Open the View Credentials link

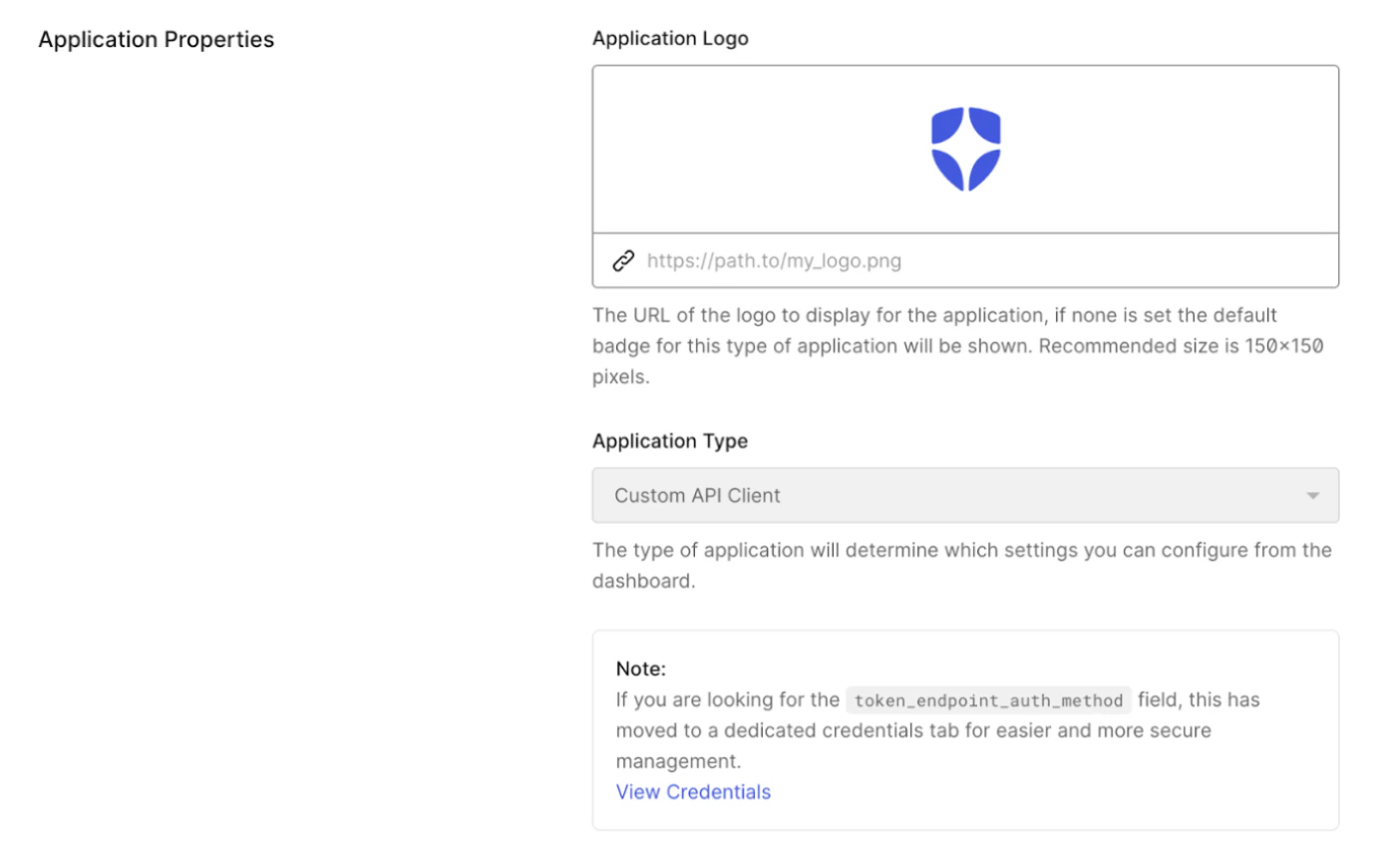[693, 792]
